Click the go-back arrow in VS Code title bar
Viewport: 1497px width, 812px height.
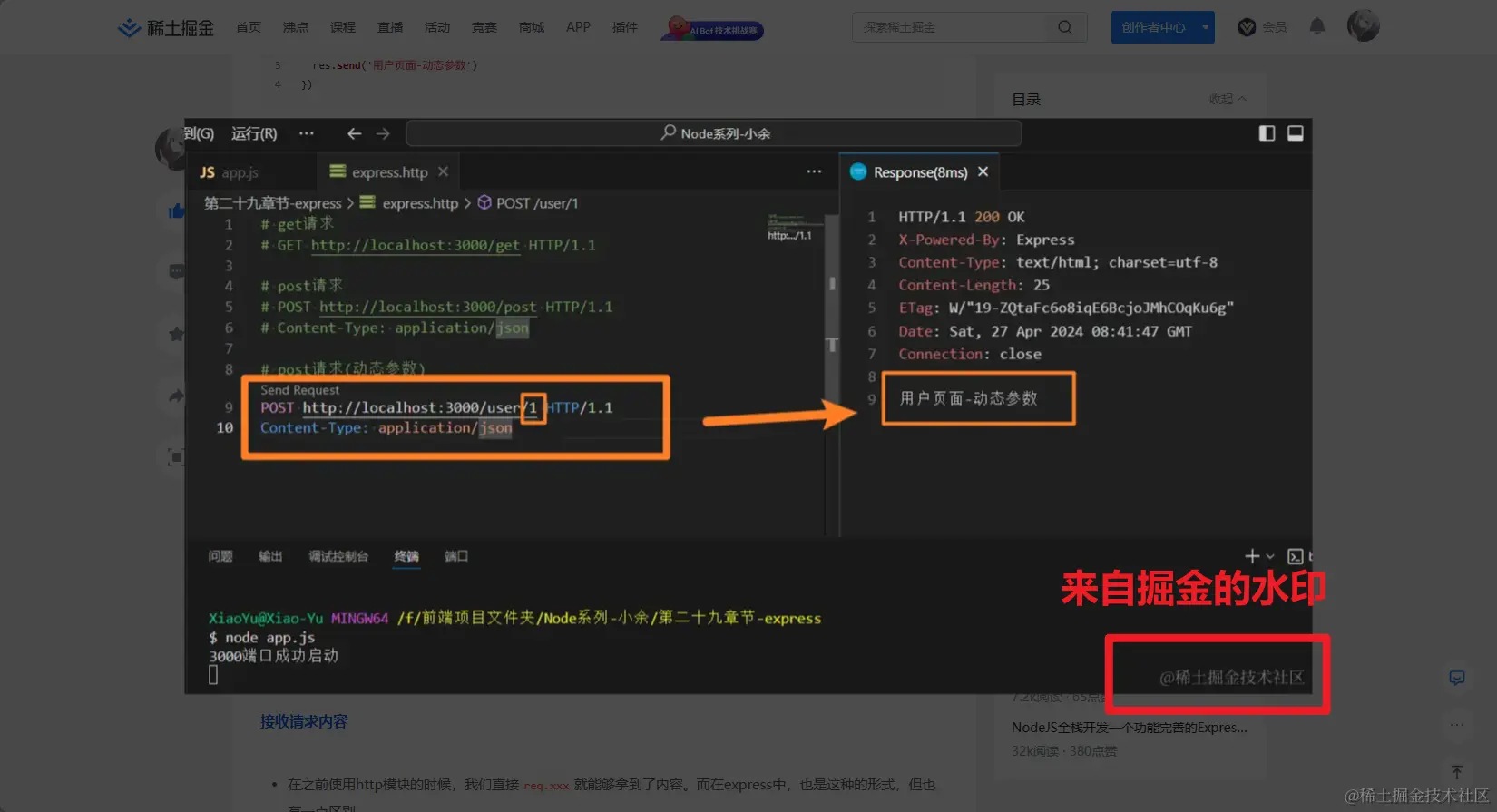pyautogui.click(x=354, y=133)
